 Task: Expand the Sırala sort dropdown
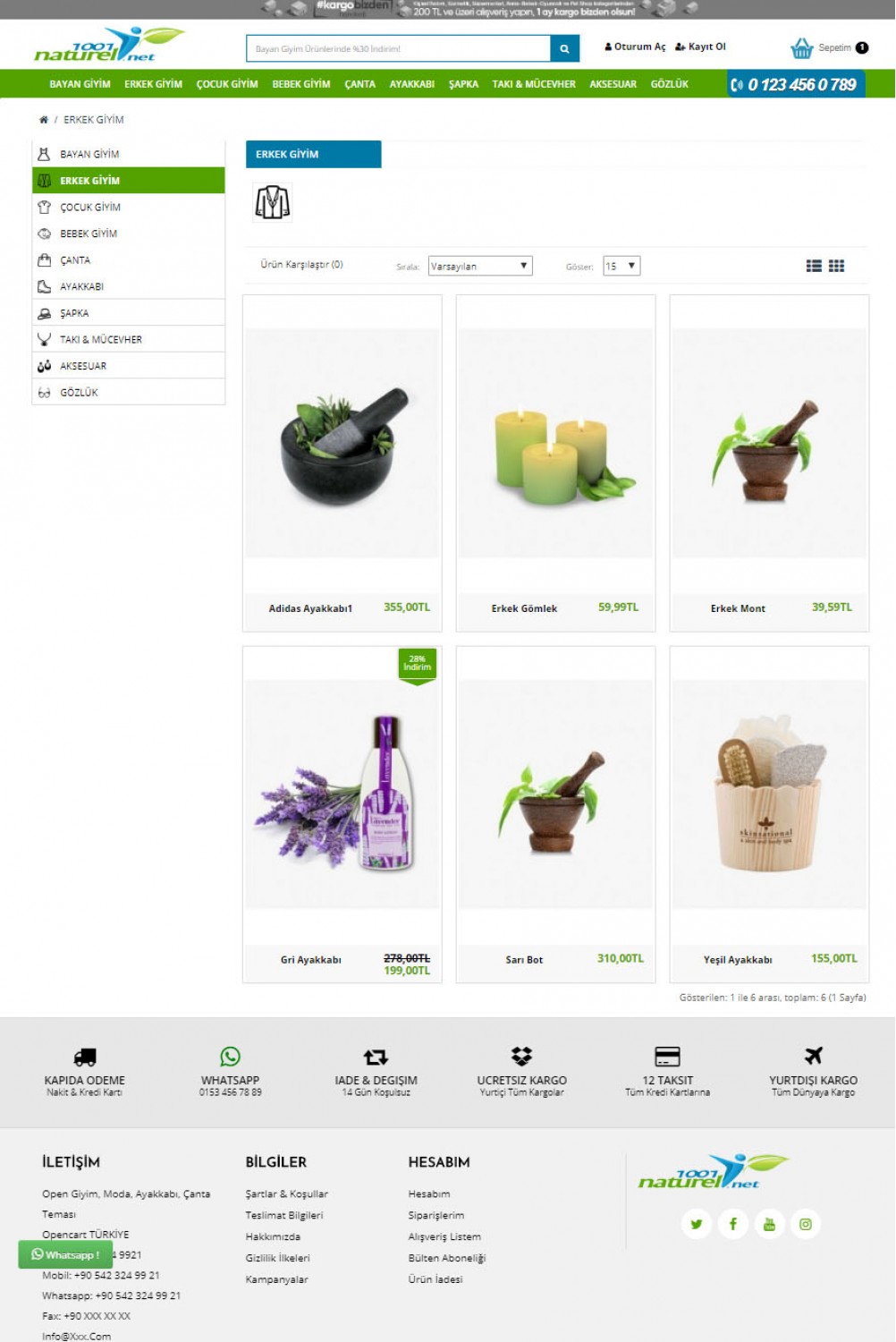tap(480, 266)
